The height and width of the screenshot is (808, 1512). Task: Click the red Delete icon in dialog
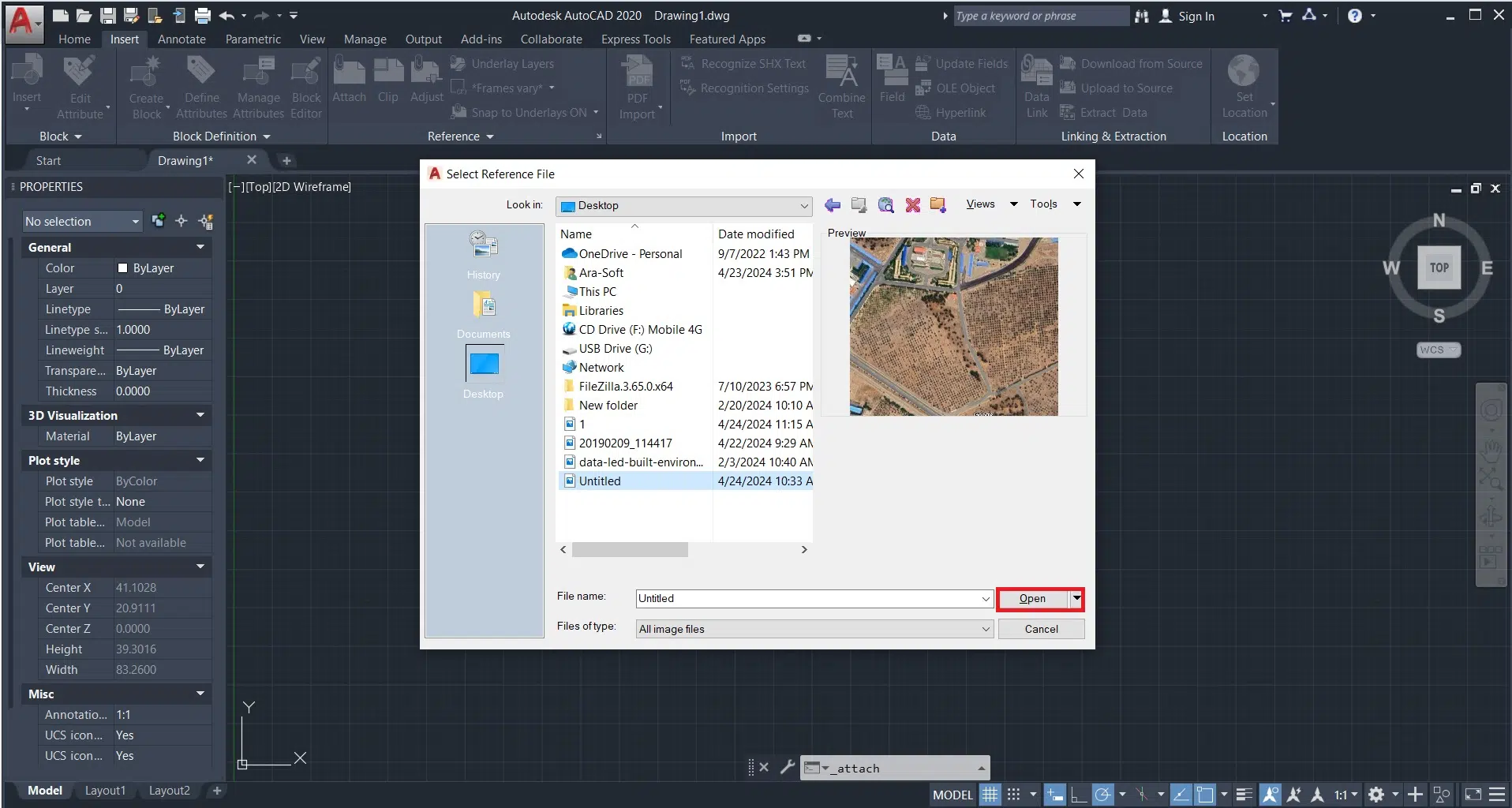[912, 205]
